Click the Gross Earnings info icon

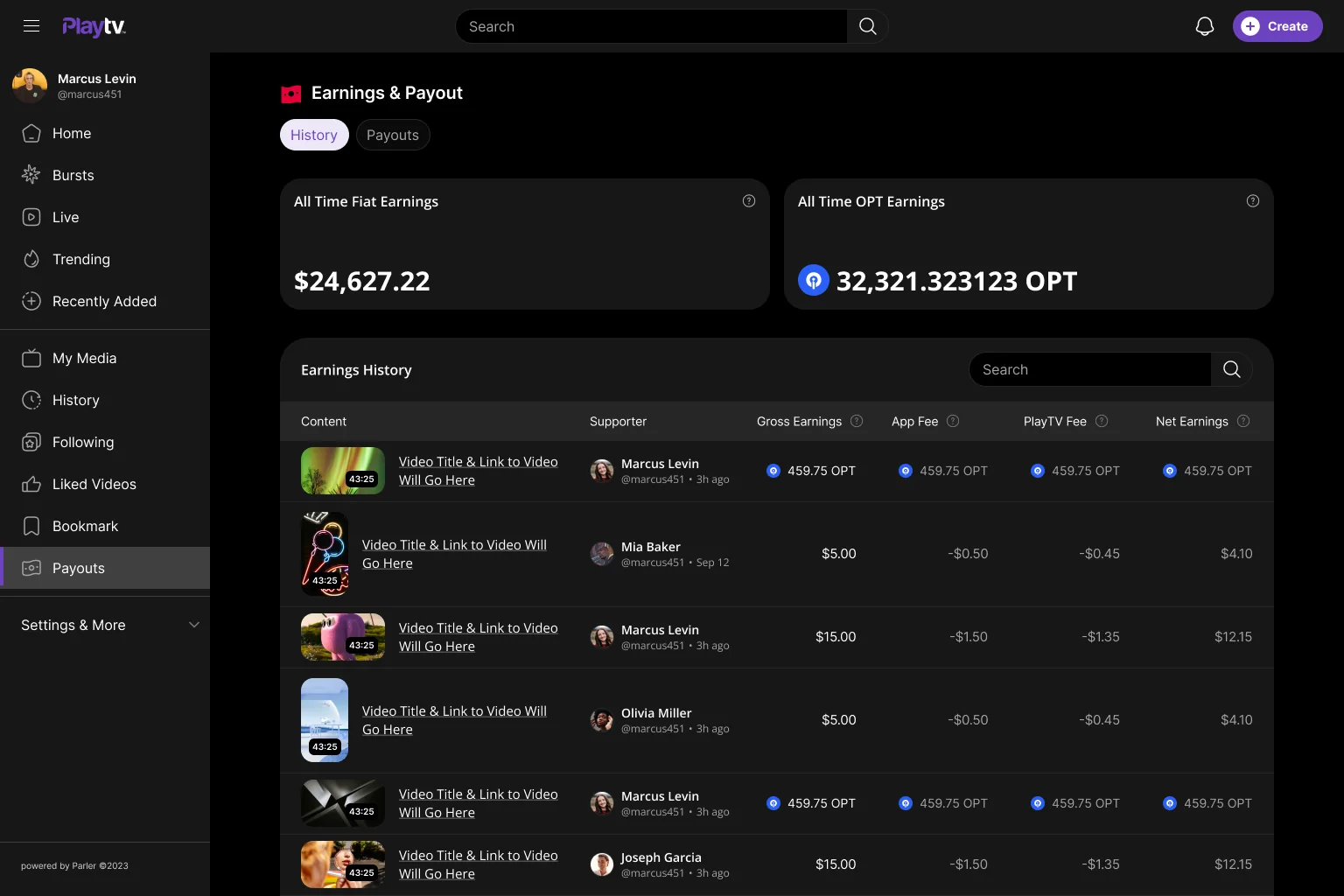(857, 421)
